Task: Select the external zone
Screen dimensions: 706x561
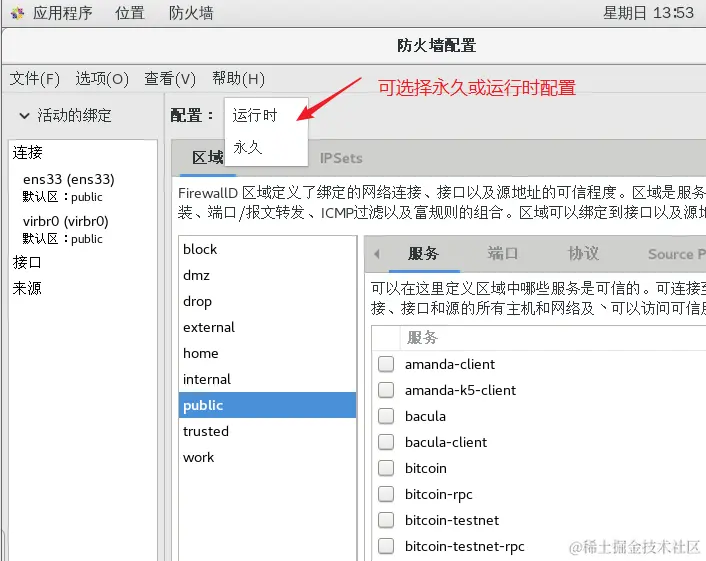Action: click(x=267, y=327)
